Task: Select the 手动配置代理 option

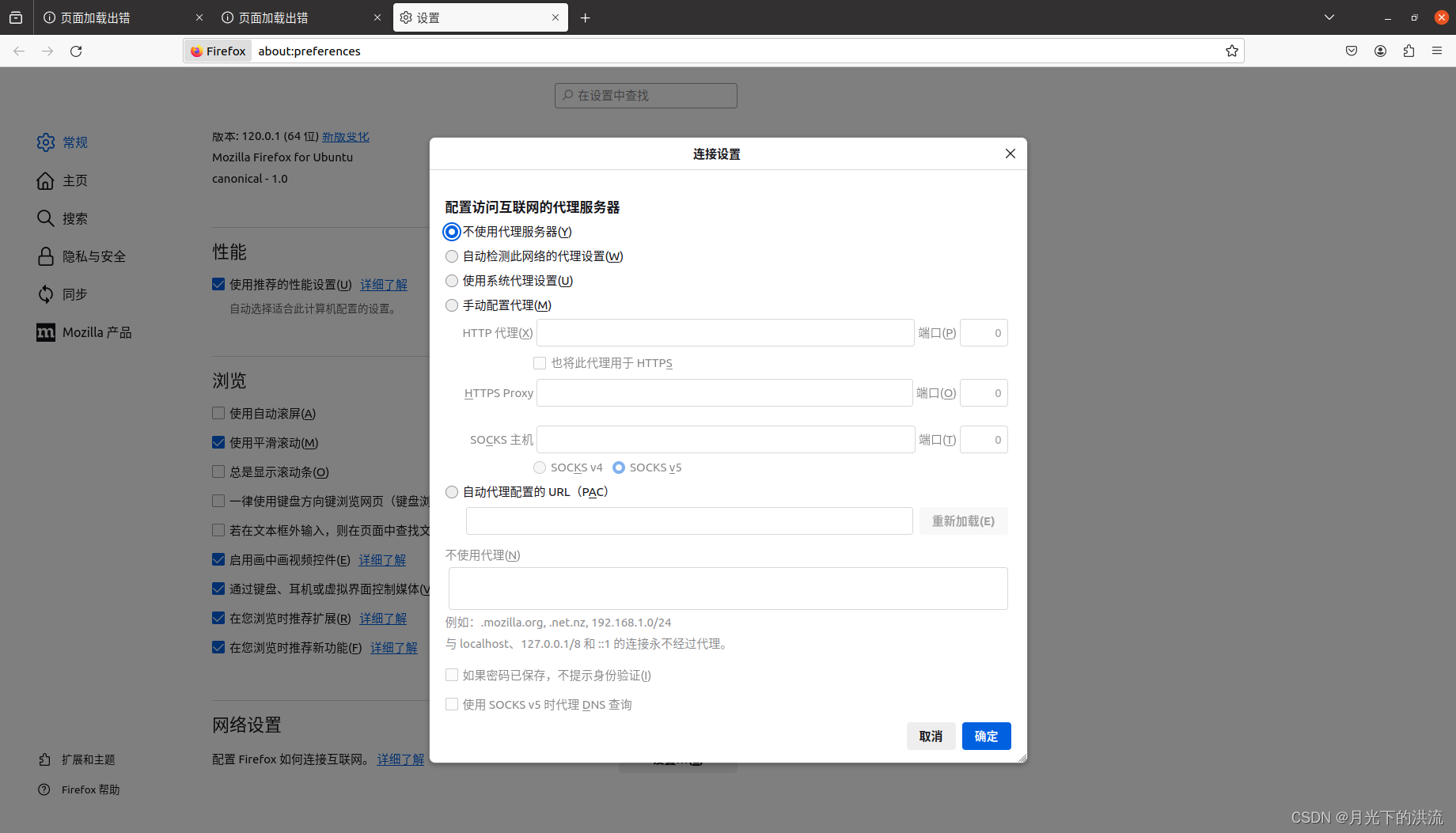Action: click(x=452, y=305)
